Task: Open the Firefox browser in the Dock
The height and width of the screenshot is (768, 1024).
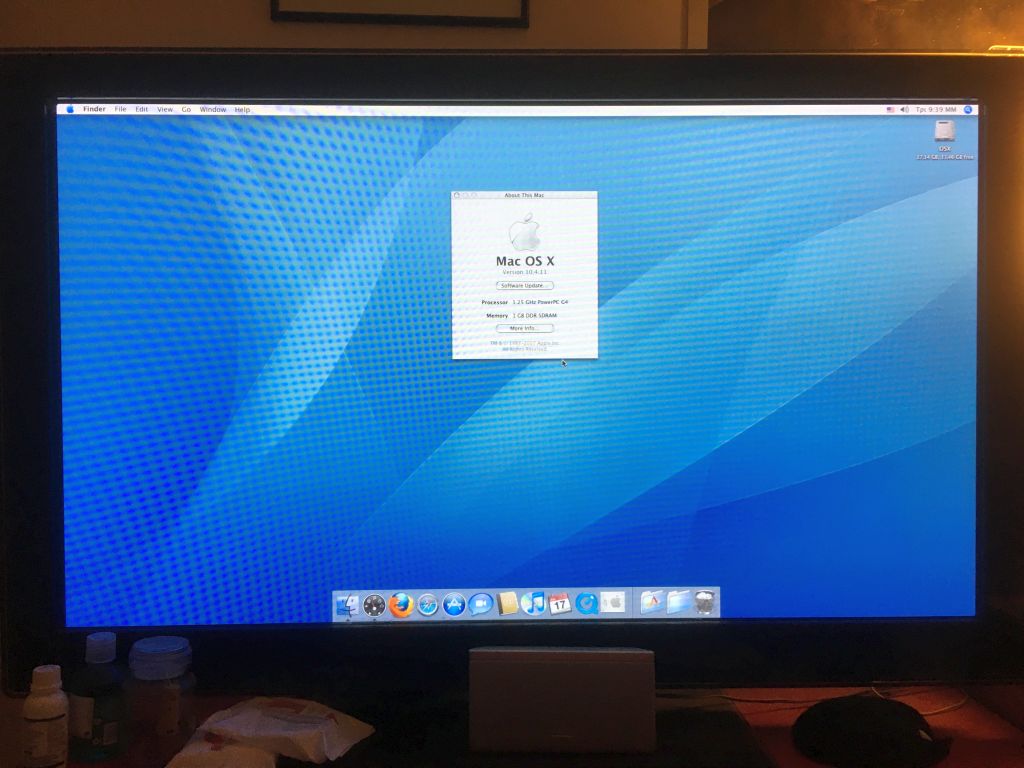Action: (401, 605)
